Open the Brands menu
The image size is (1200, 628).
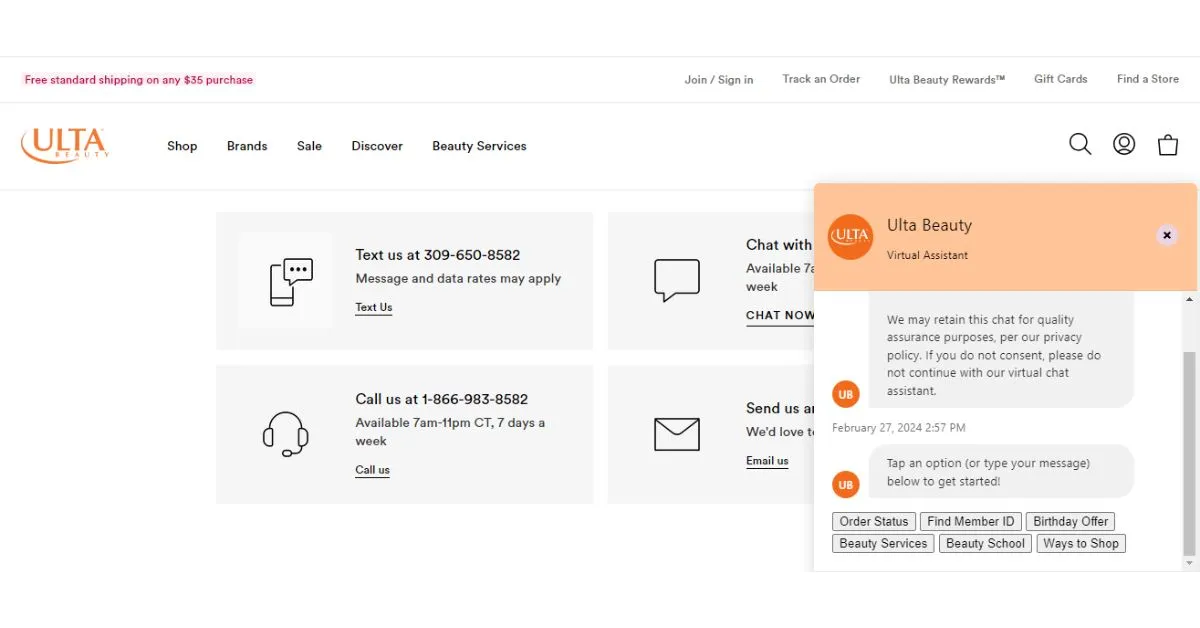click(x=247, y=146)
